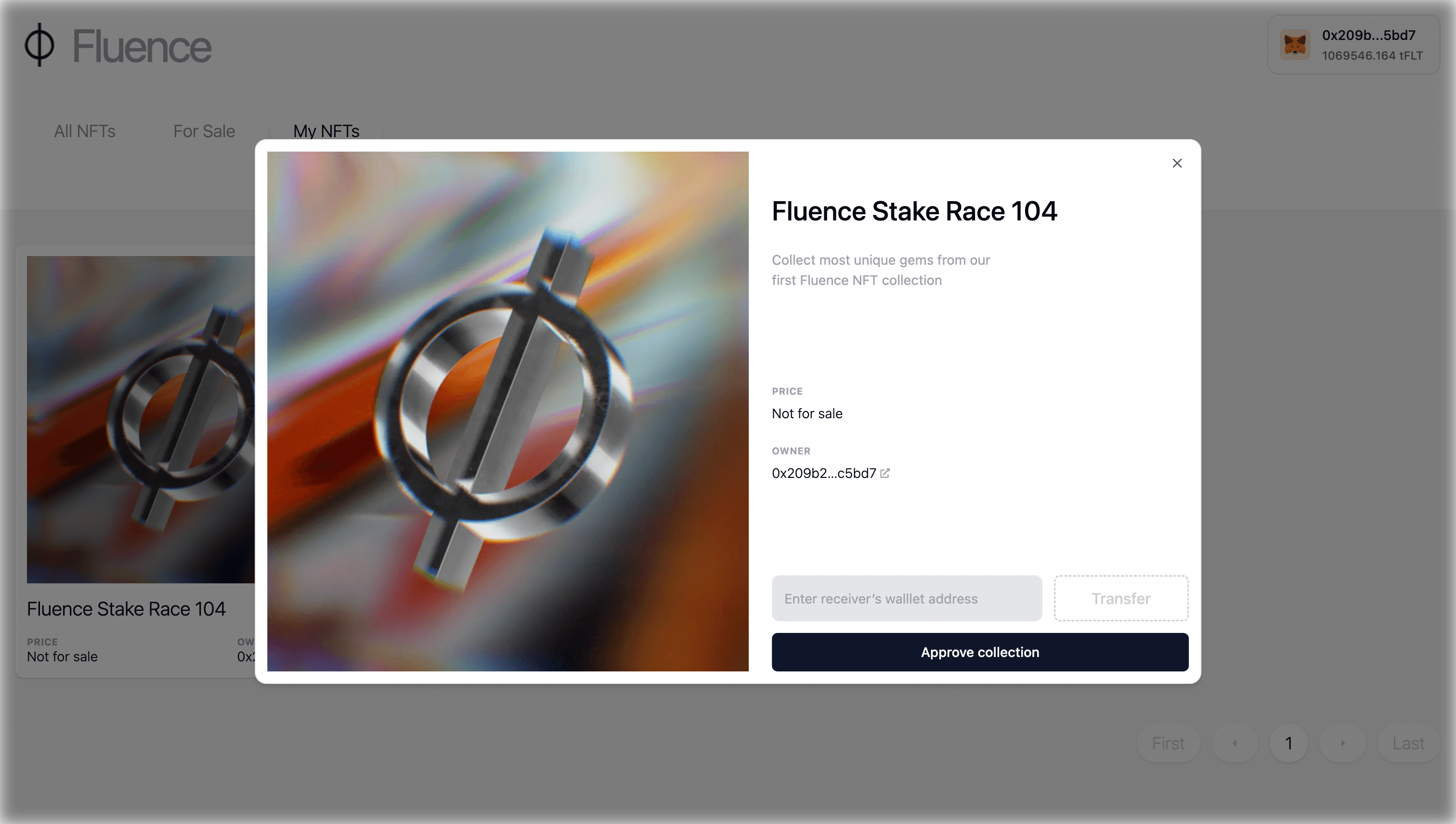Focus the receiver's wallet address field
Screen dimensions: 1456x824
tap(906, 598)
